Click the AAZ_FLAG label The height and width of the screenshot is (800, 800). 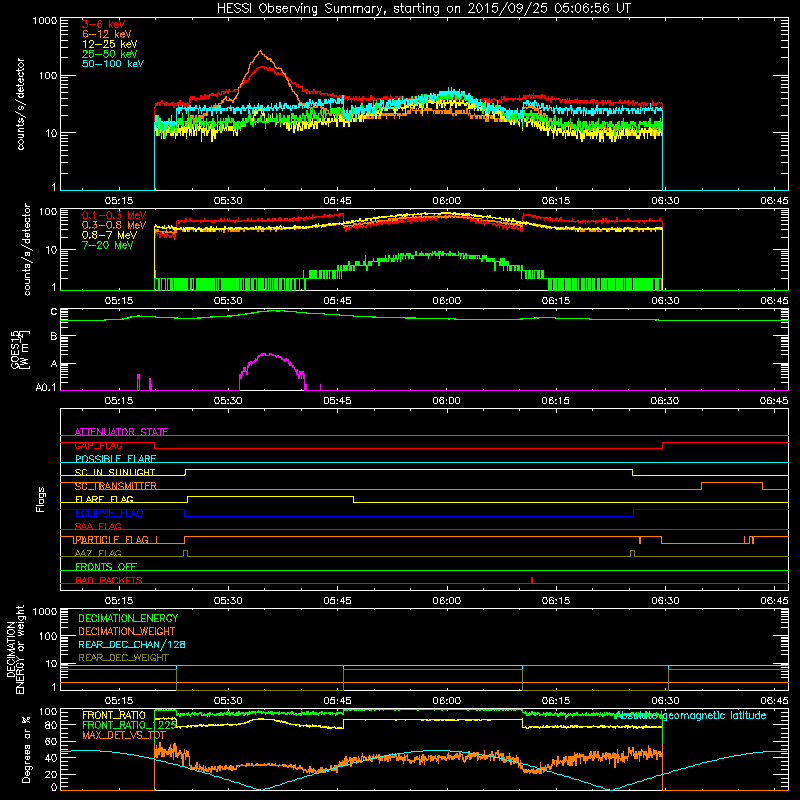click(98, 553)
